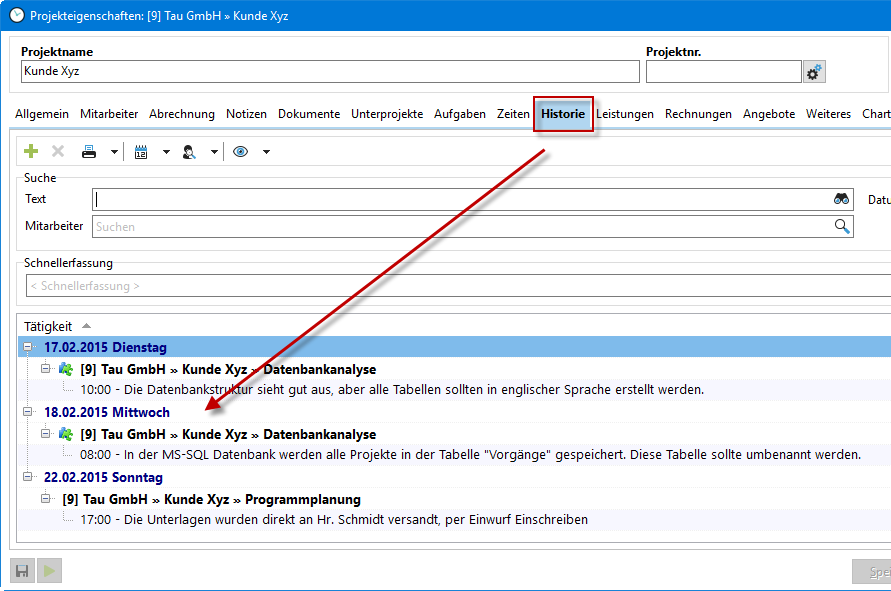The image size is (891, 591).
Task: Click the floppy disk save icon
Action: coord(21,571)
